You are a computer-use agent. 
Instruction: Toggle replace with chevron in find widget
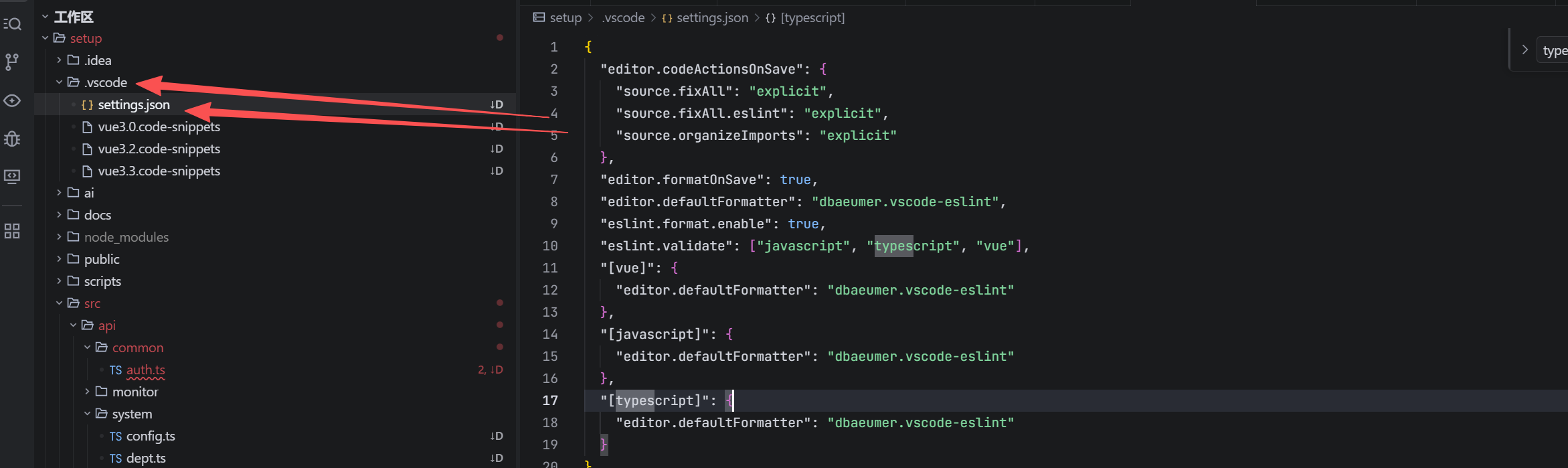(1525, 50)
